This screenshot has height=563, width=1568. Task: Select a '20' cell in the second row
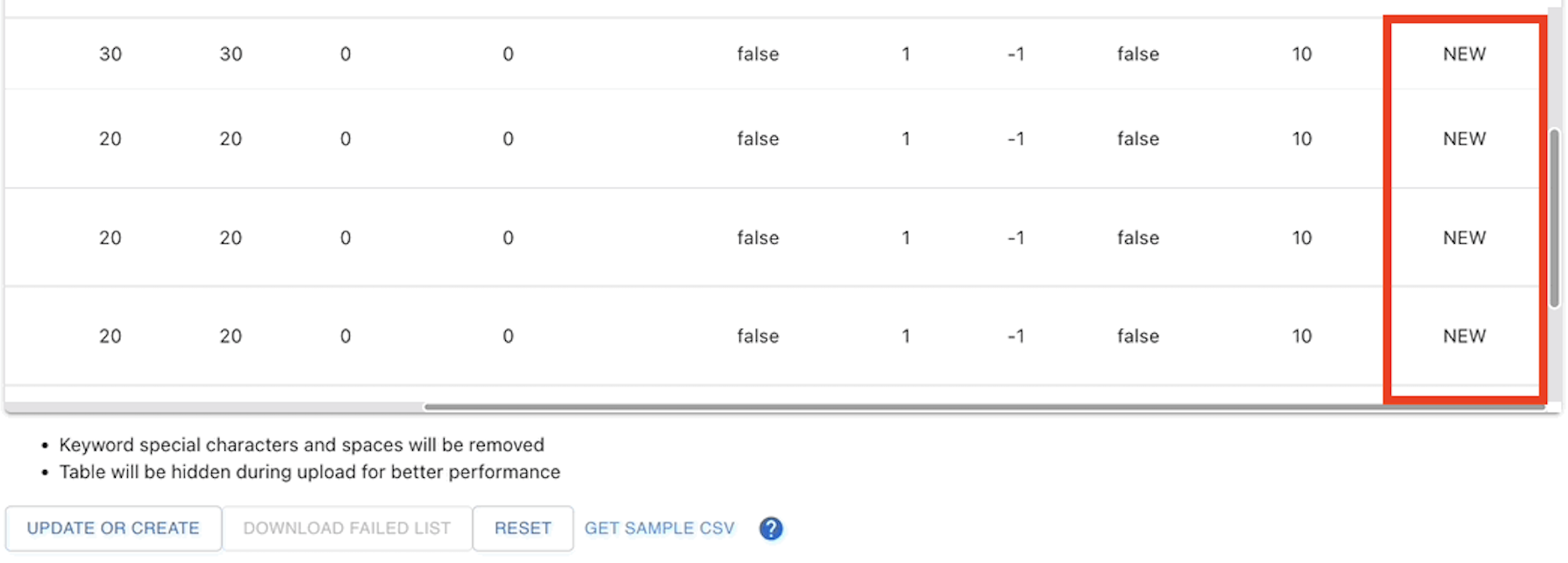pos(111,139)
